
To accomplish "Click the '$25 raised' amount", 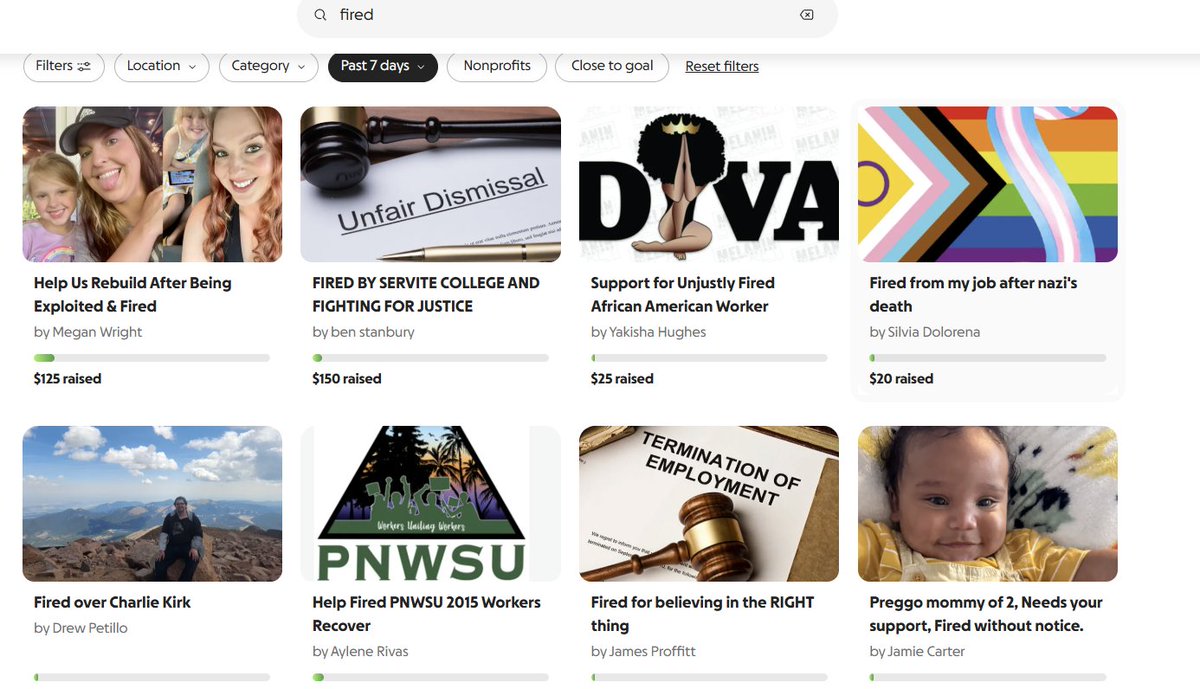I will (622, 379).
